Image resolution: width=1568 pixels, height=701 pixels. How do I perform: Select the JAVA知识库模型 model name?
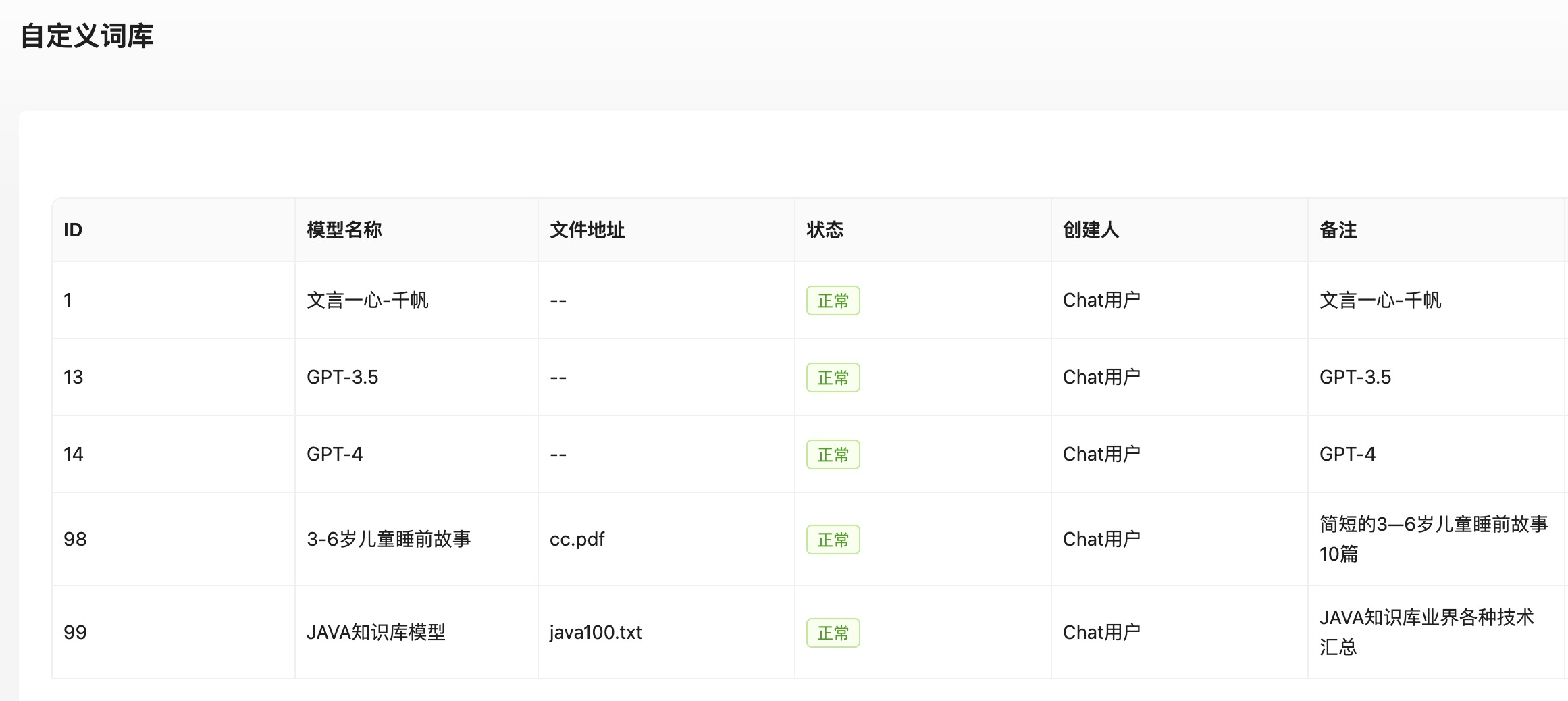[x=375, y=633]
